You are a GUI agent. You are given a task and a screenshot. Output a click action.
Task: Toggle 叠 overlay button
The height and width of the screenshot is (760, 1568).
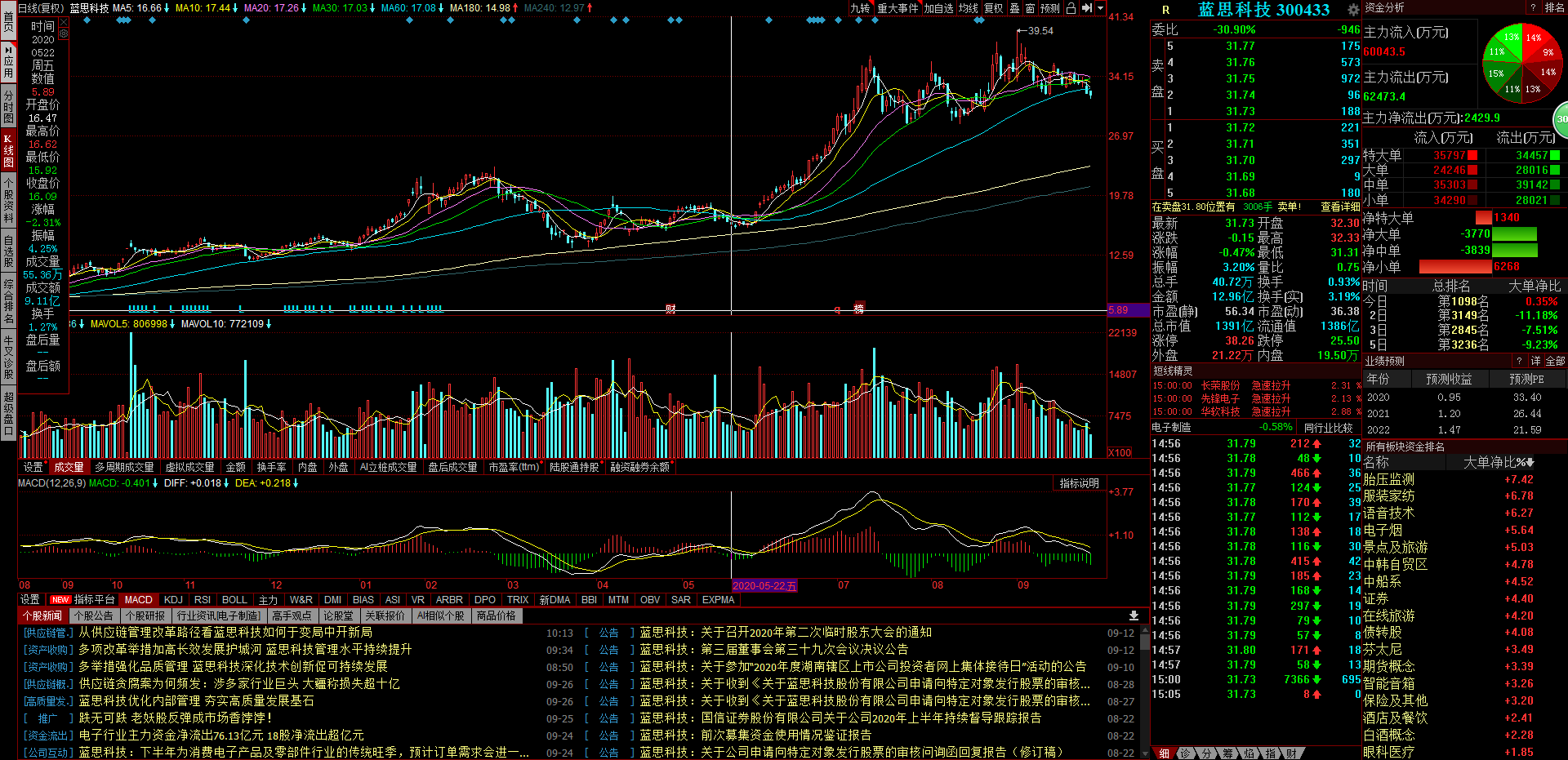tap(1015, 8)
